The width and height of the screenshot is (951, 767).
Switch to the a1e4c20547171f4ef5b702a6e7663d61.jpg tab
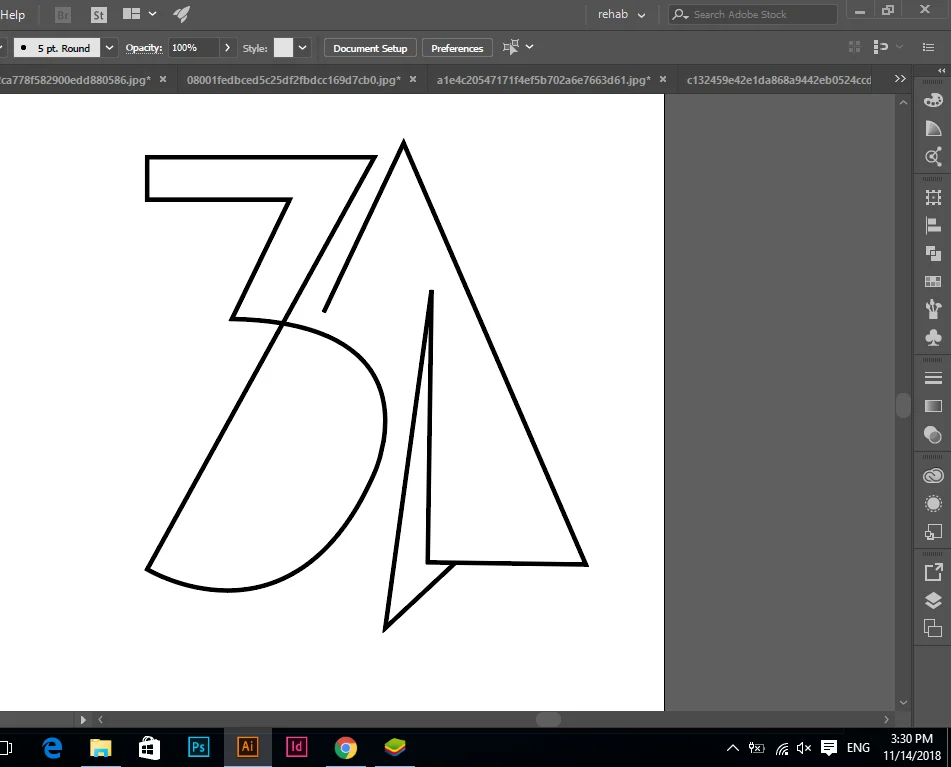(x=543, y=80)
